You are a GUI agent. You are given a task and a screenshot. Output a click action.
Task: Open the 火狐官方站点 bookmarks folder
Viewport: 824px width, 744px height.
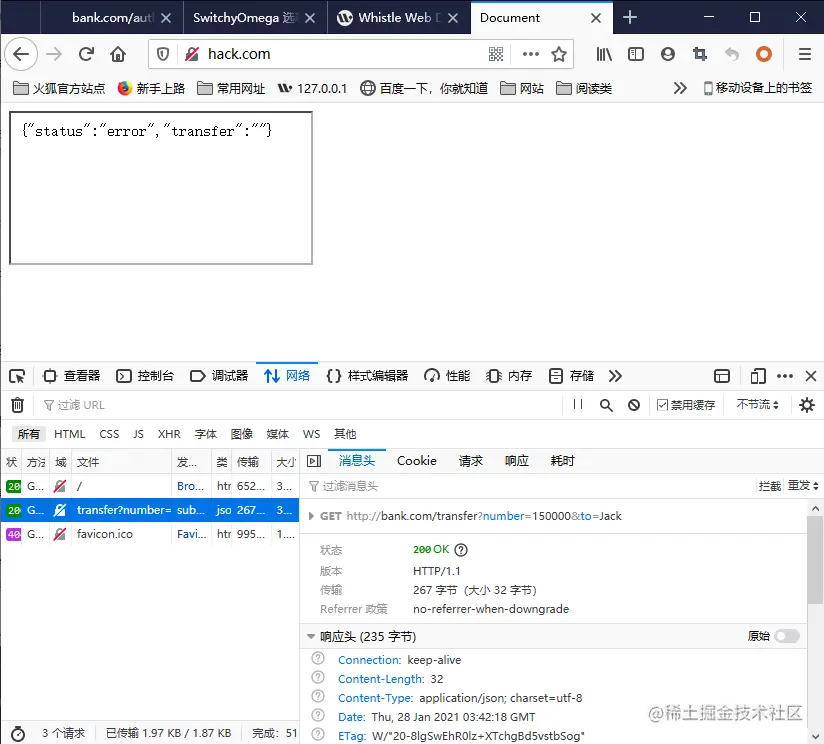pos(58,88)
